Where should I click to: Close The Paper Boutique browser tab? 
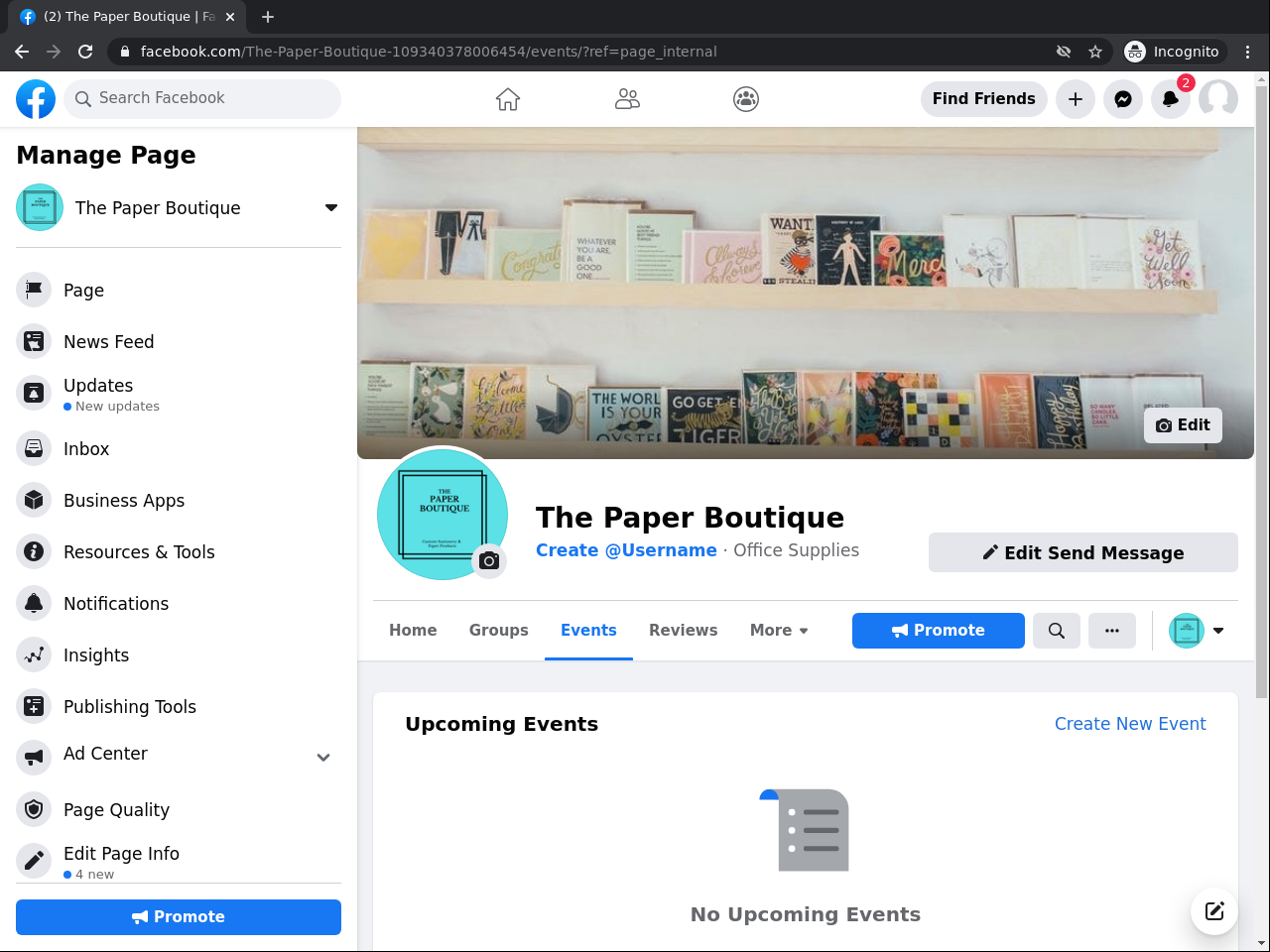[x=230, y=17]
